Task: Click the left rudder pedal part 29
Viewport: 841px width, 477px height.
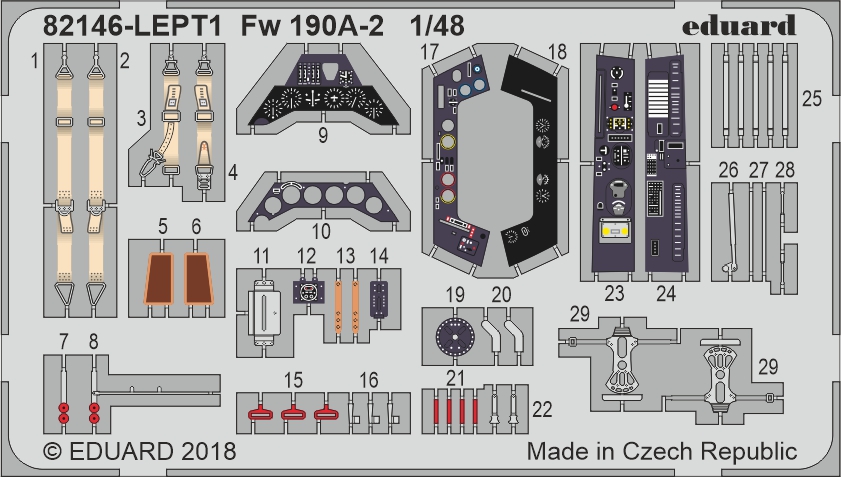Action: 621,359
